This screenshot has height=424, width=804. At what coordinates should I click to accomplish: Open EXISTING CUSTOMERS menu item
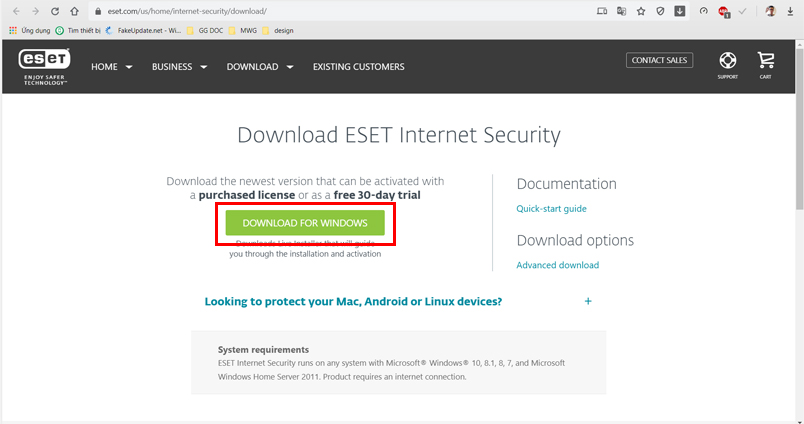(358, 67)
